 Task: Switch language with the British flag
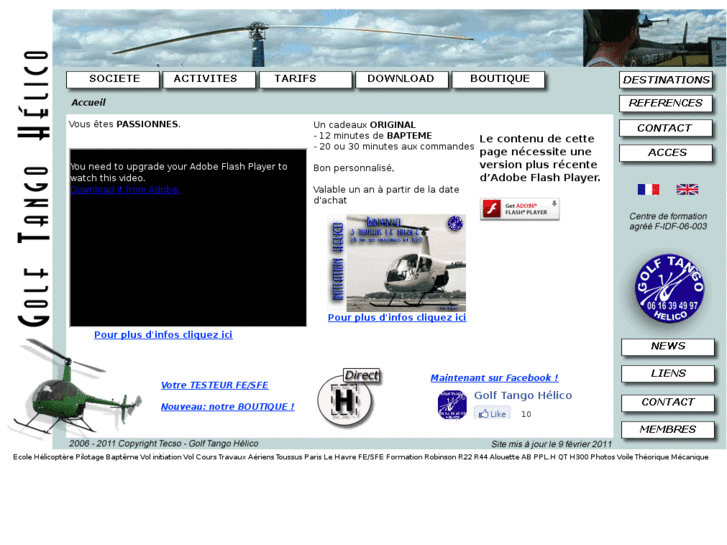(687, 189)
